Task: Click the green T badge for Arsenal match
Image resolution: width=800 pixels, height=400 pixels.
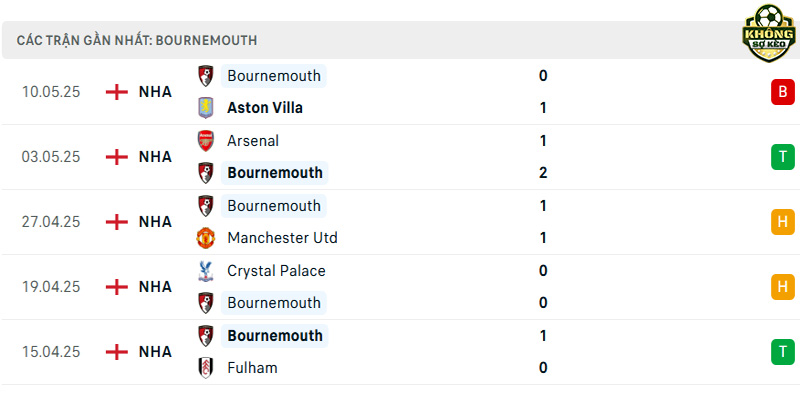Action: (783, 157)
